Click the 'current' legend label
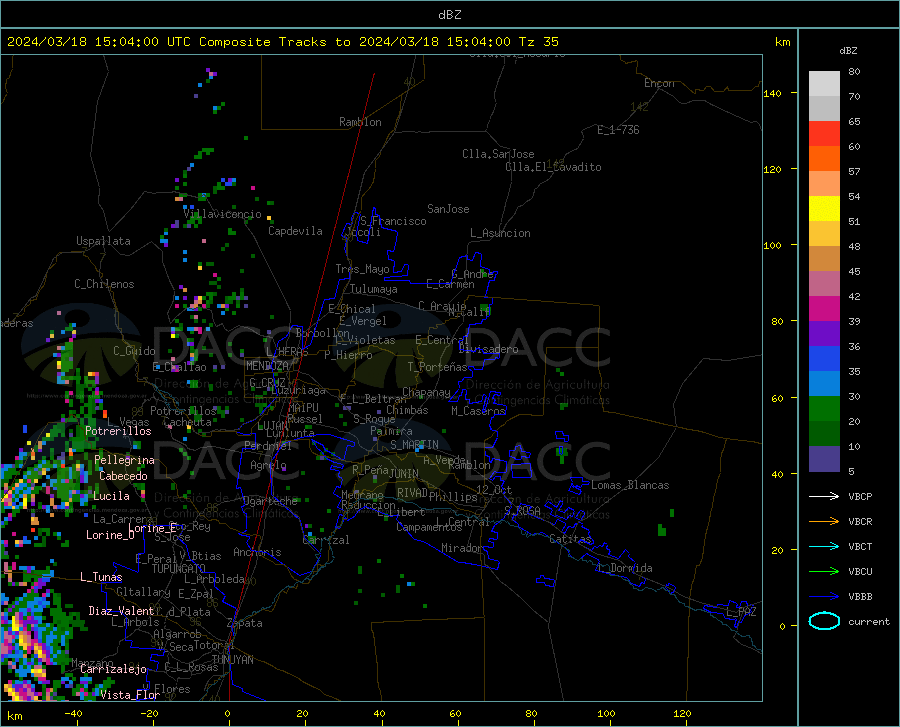Image resolution: width=900 pixels, height=727 pixels. click(869, 621)
